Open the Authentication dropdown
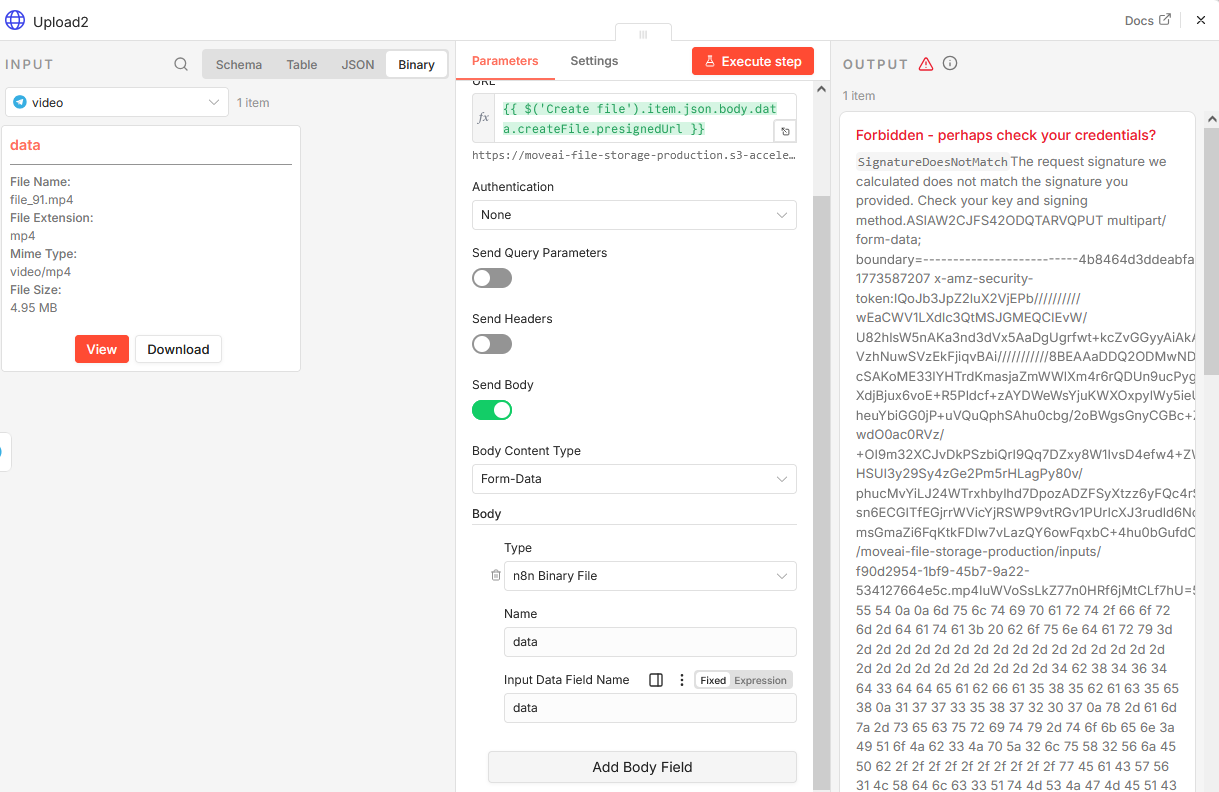This screenshot has width=1219, height=792. (x=634, y=215)
